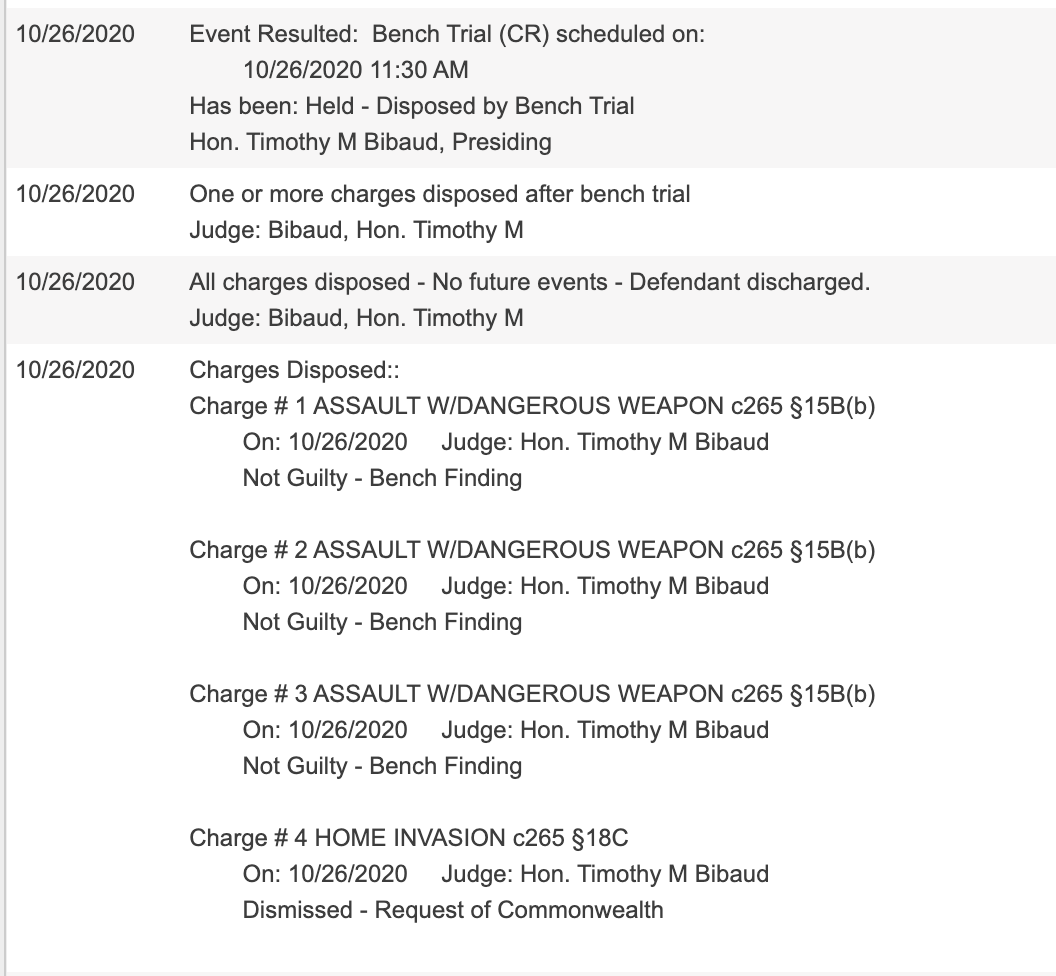Click 'Dismissed - Request of Commonwealth' text
Screen dimensions: 1056x976
tap(453, 910)
